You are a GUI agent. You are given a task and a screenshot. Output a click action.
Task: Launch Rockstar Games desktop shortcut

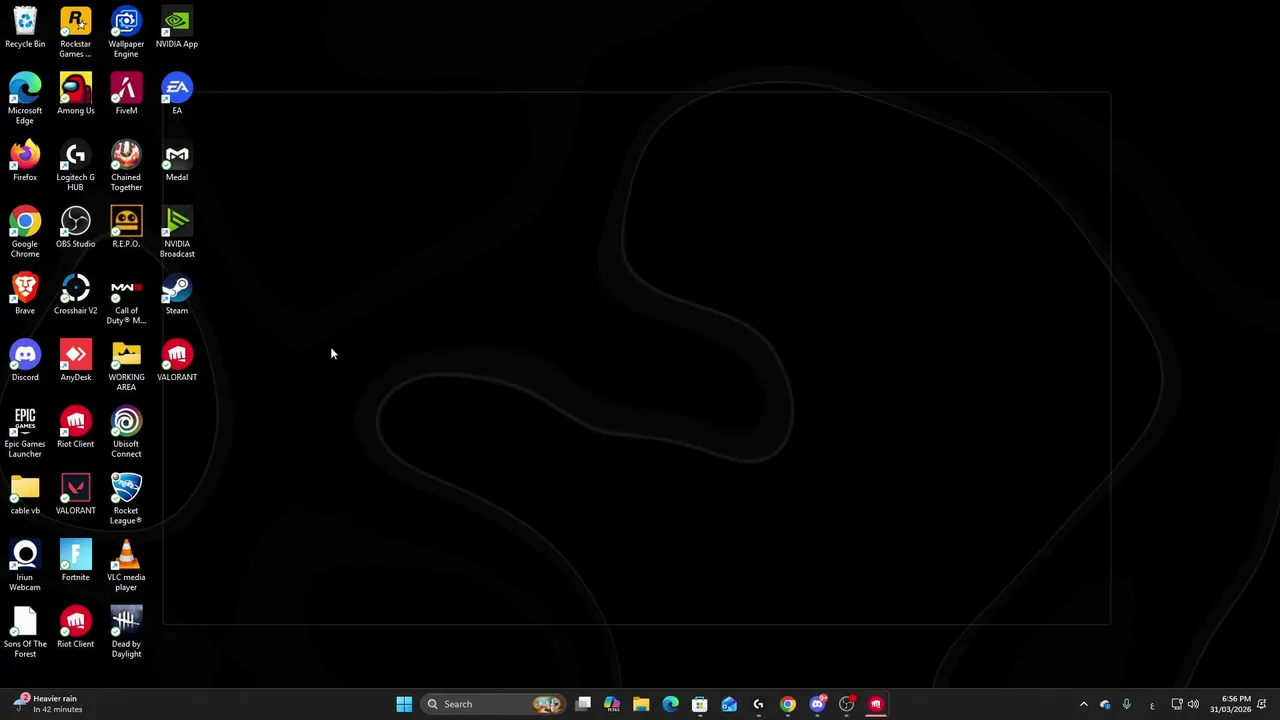click(x=75, y=33)
